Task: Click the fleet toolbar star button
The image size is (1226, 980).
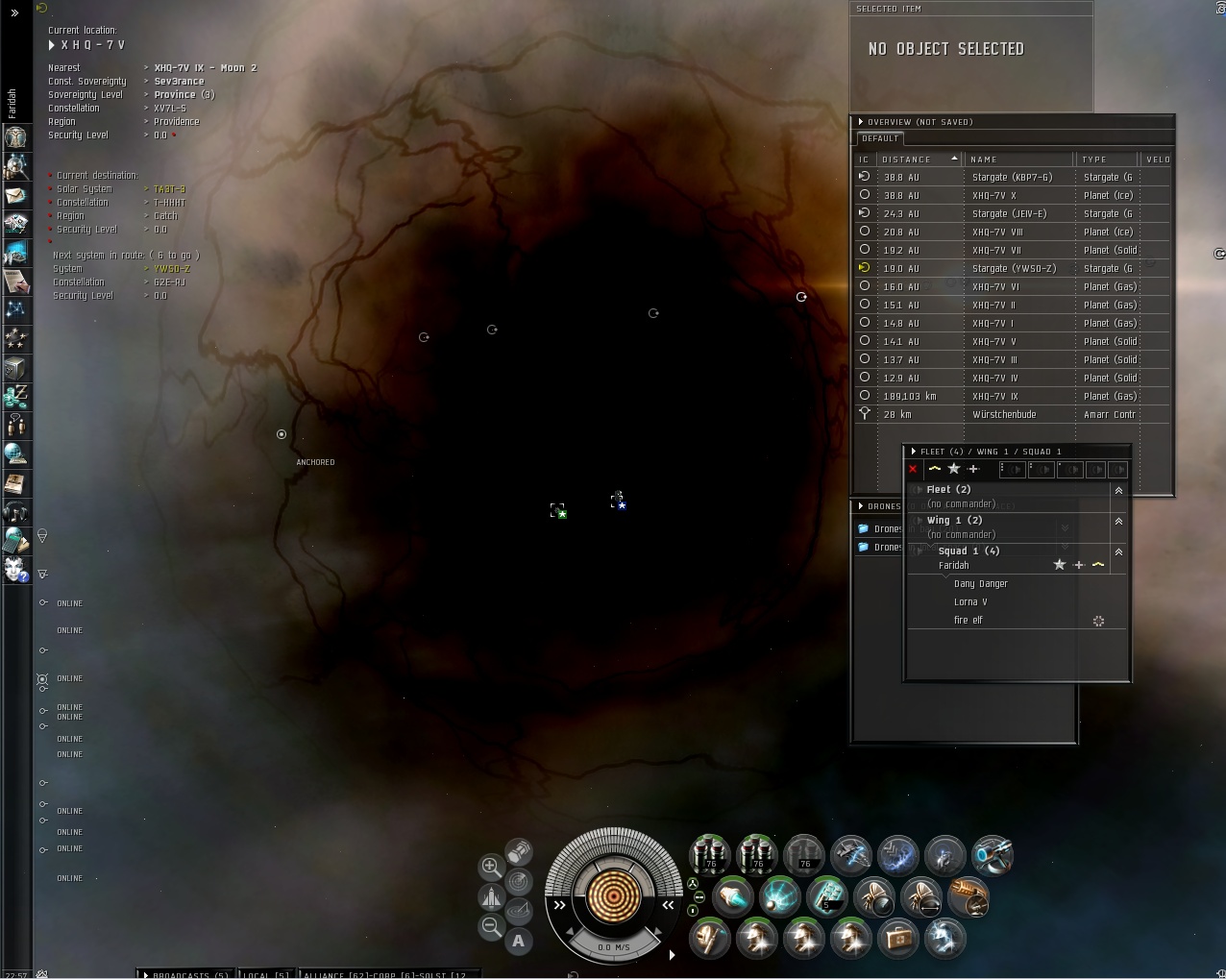Action: (x=954, y=469)
